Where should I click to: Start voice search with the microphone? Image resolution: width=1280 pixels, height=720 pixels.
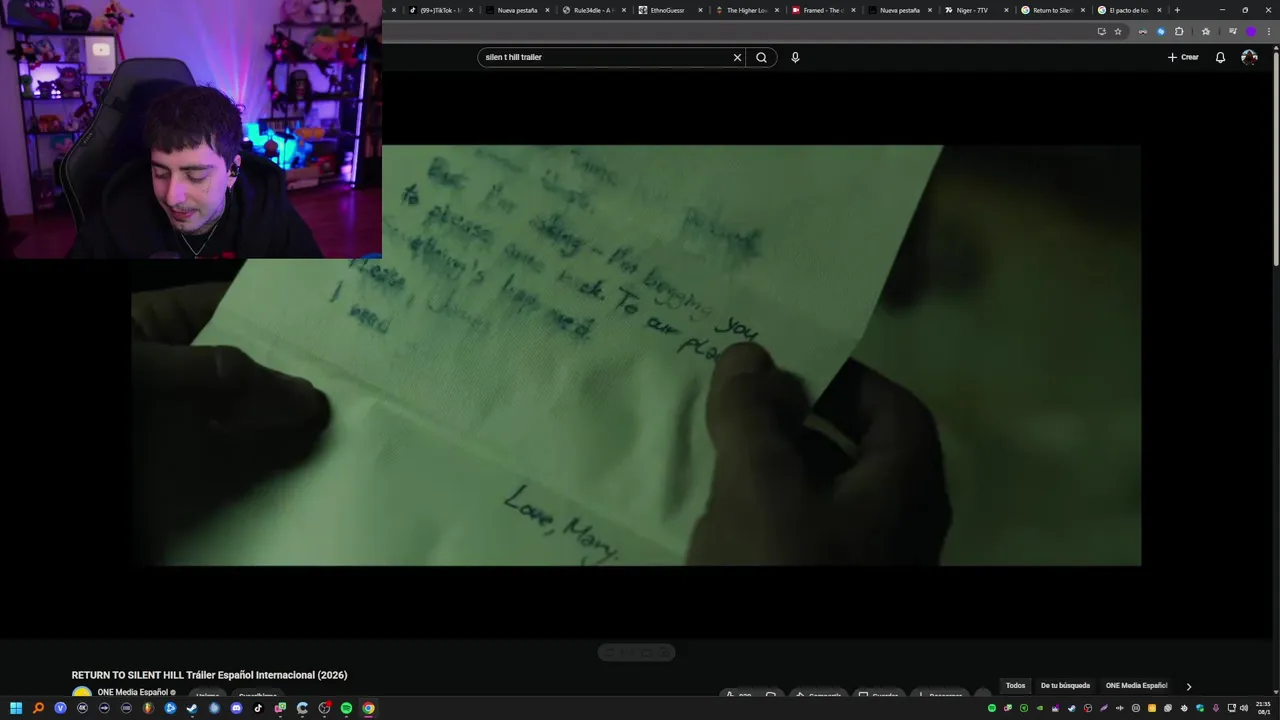pyautogui.click(x=795, y=57)
